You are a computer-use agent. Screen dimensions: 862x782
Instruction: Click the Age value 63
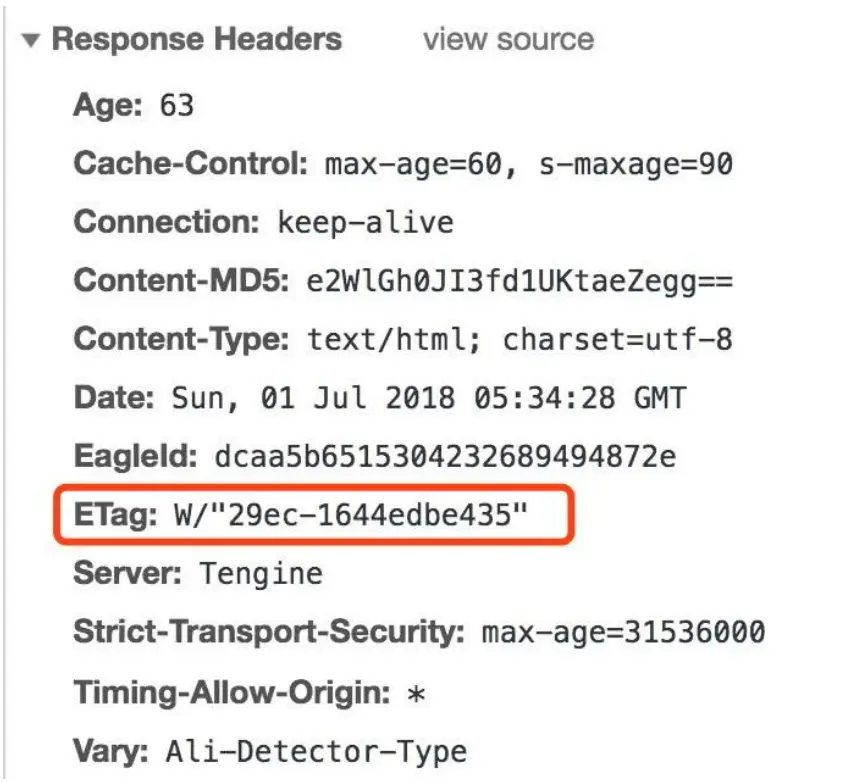177,104
